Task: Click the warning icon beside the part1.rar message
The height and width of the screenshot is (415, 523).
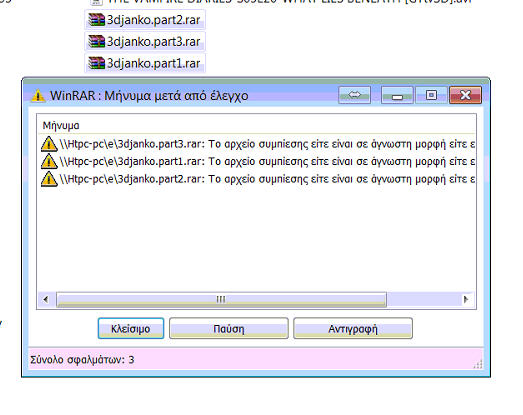Action: coord(49,161)
